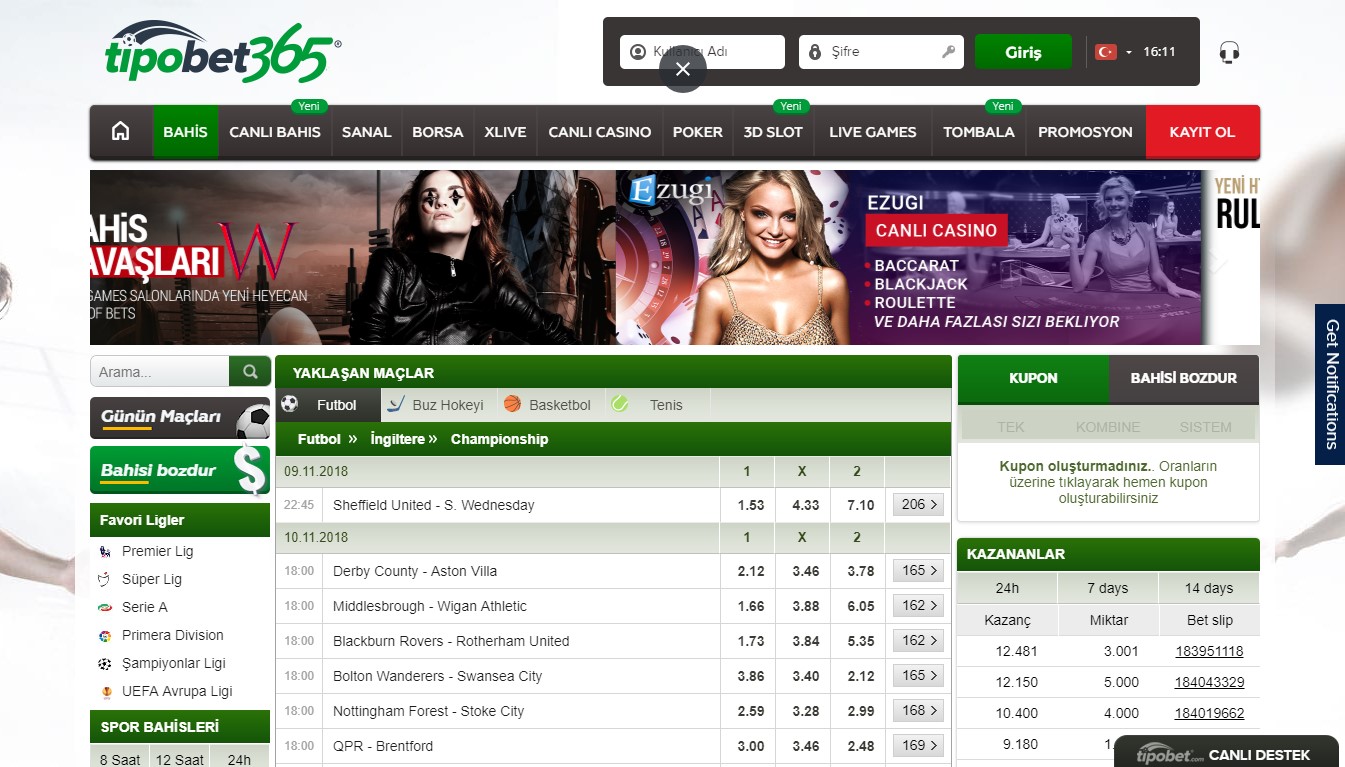Expand 206 more markets for Sheffield United
The width and height of the screenshot is (1345, 767).
coord(918,505)
